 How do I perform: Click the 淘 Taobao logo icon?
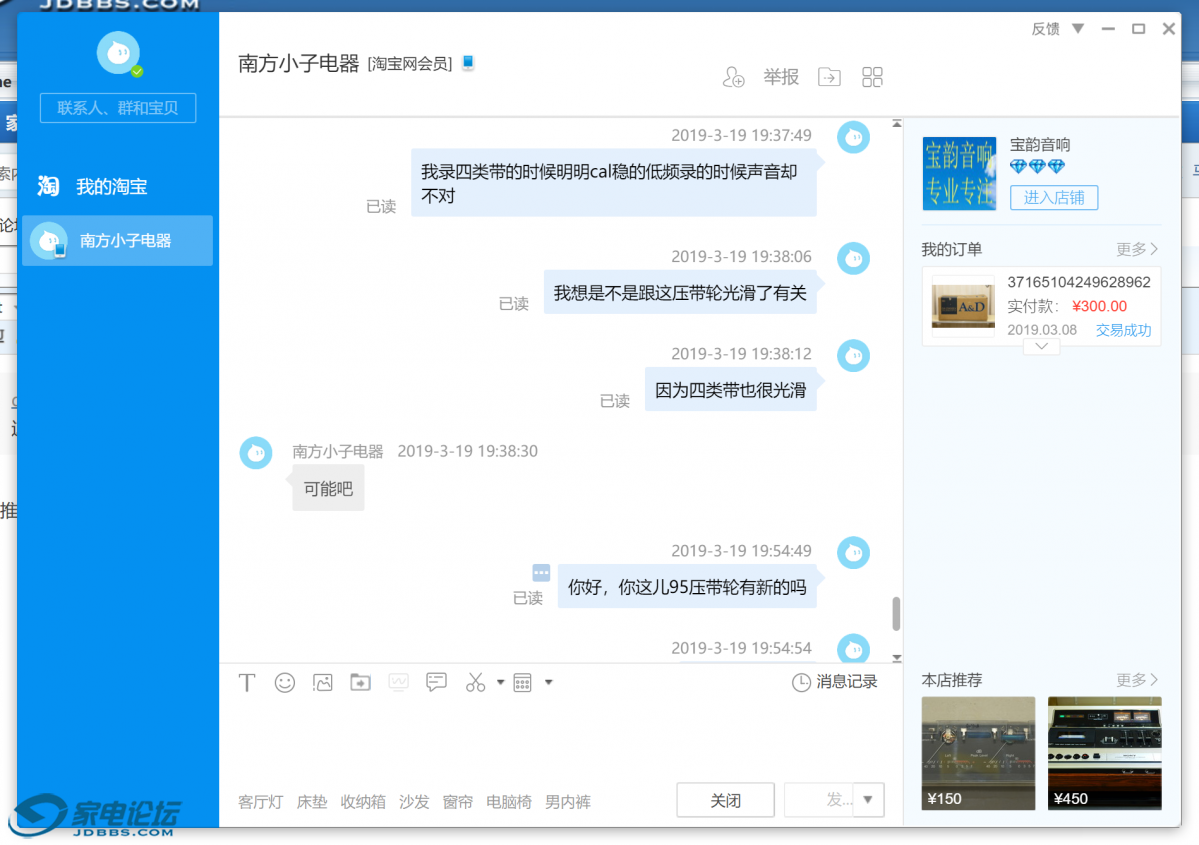[48, 186]
